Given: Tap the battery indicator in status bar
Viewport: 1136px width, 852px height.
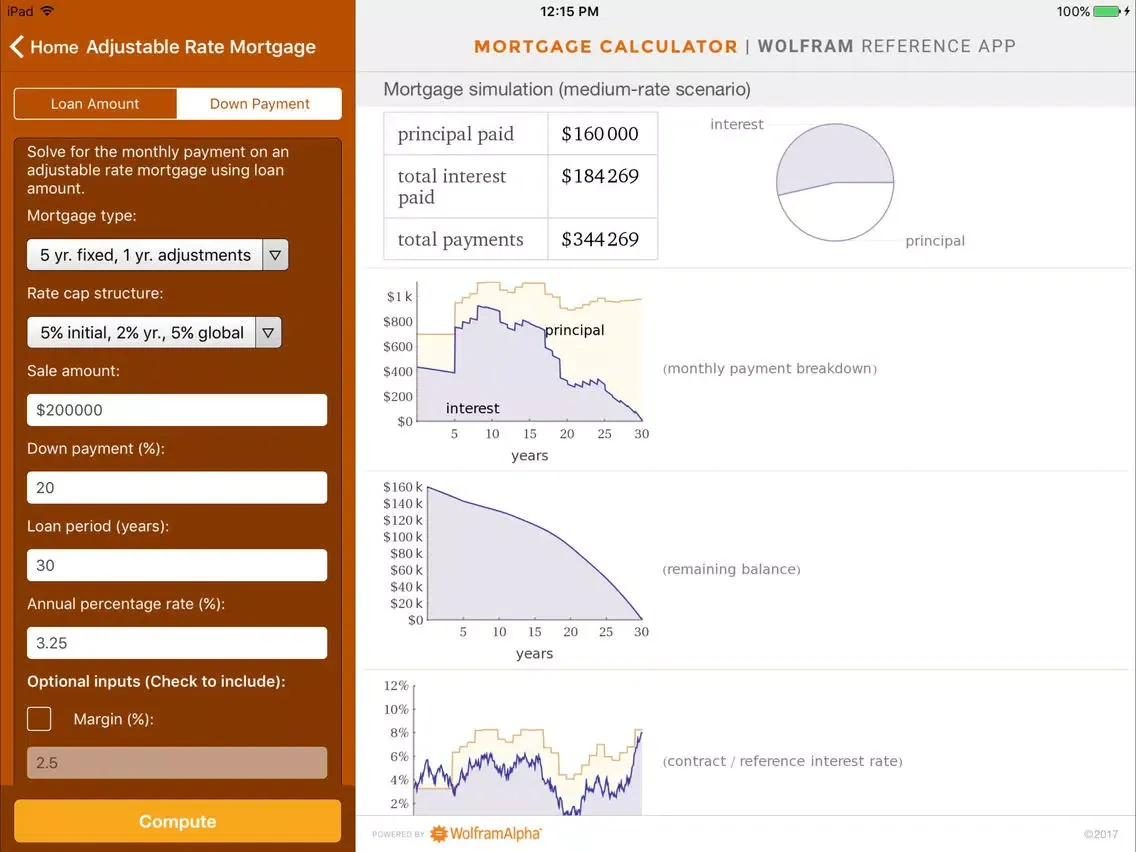Looking at the screenshot, I should pyautogui.click(x=1108, y=11).
